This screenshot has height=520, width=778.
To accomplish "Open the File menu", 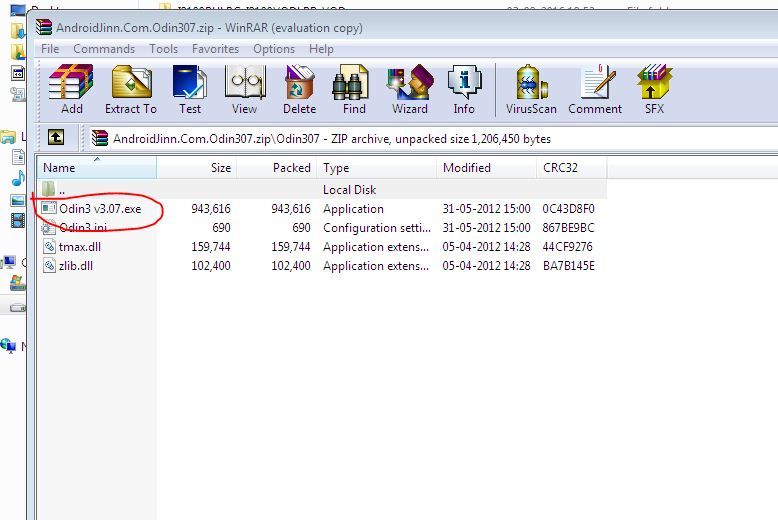I will pyautogui.click(x=50, y=49).
